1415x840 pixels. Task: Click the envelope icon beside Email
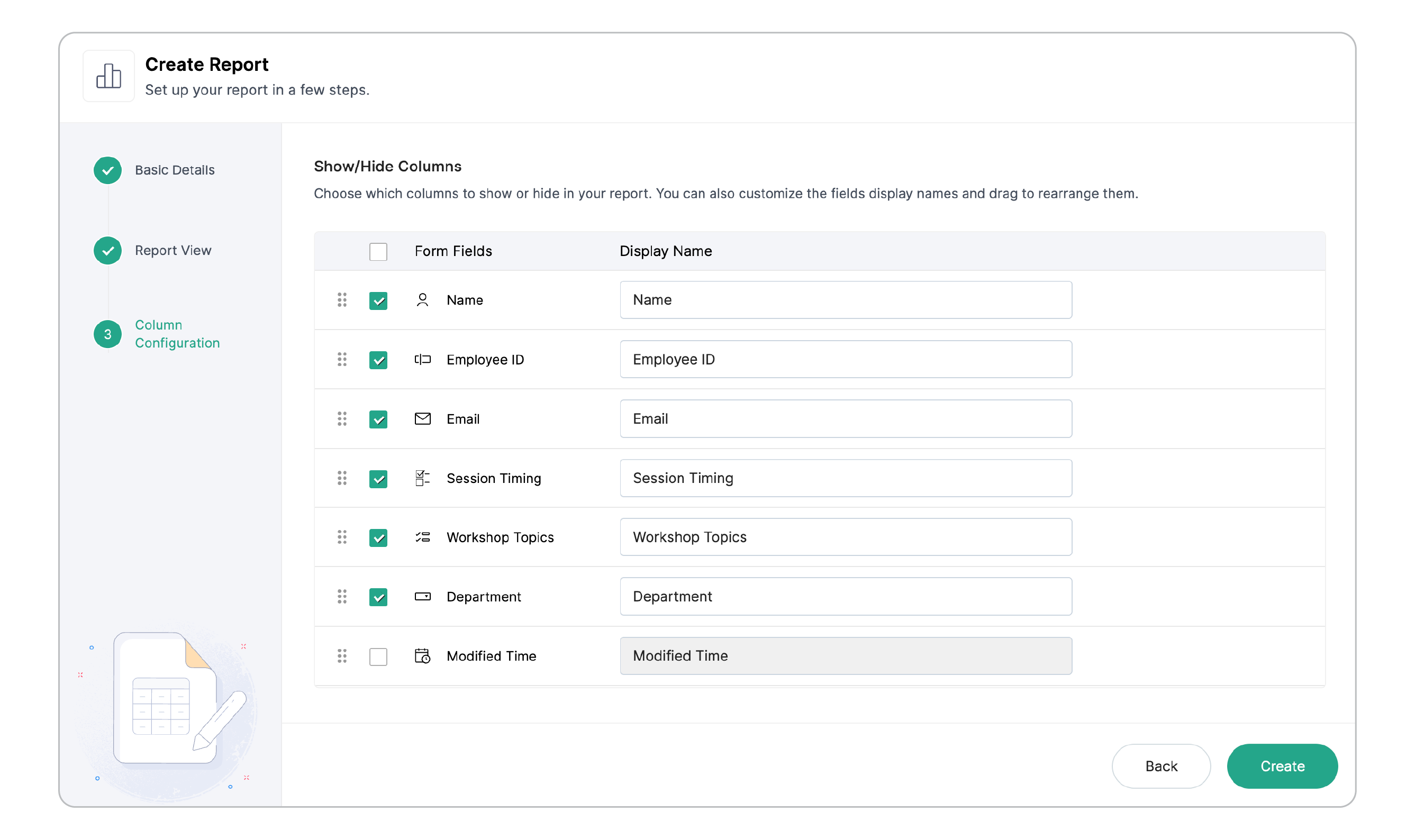[x=422, y=419]
